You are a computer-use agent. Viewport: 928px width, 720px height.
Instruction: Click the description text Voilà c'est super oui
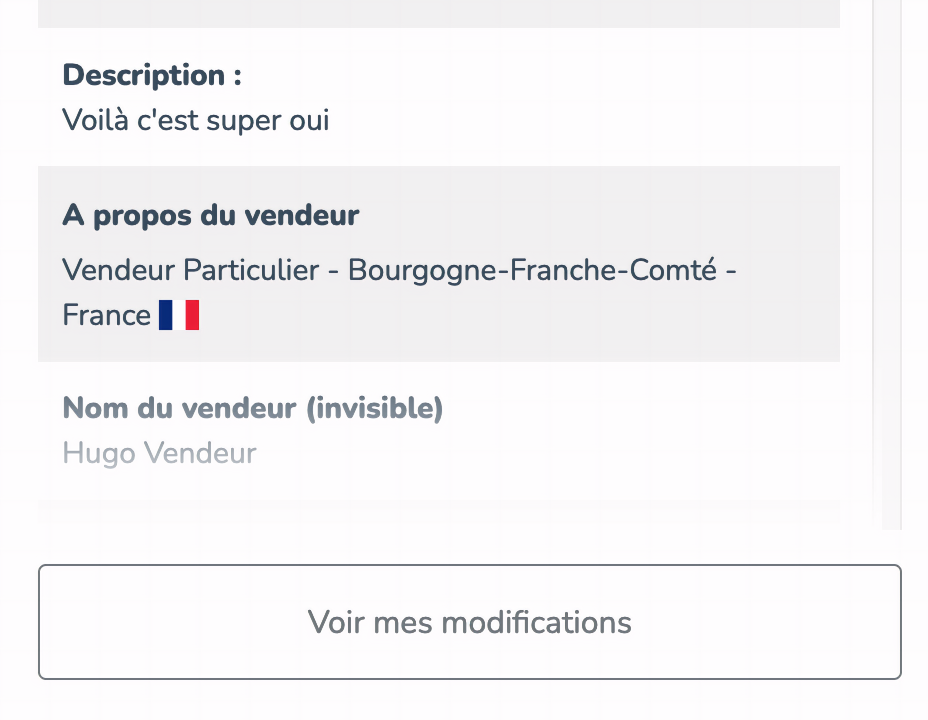(x=195, y=120)
